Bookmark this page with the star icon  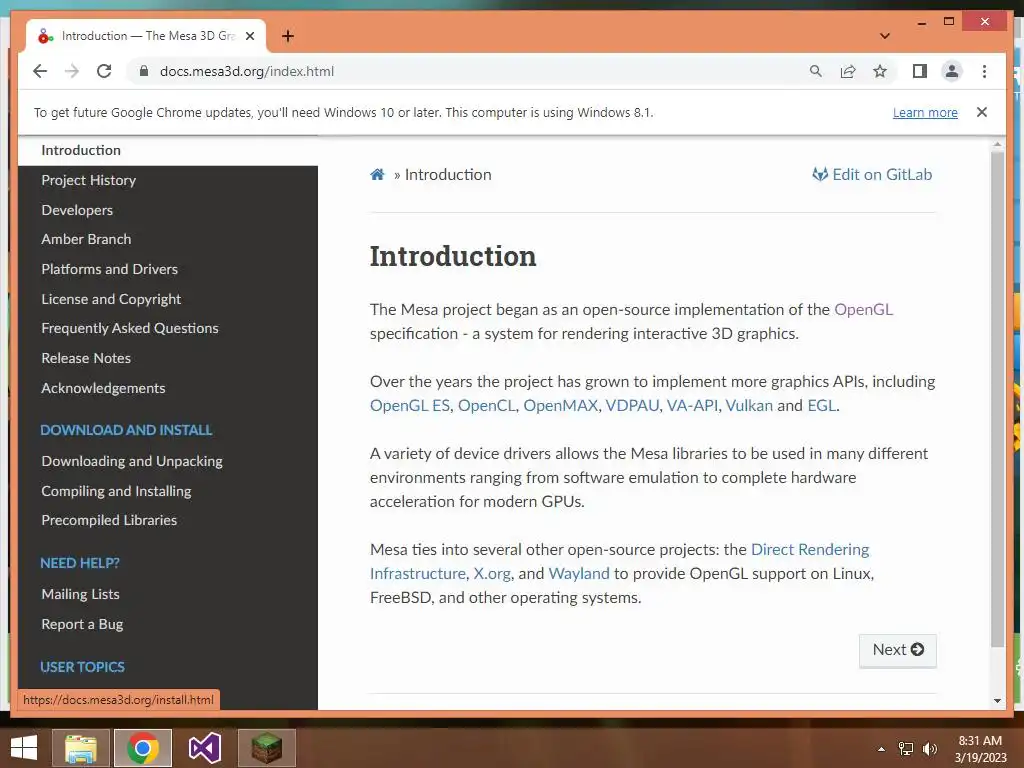click(x=880, y=71)
